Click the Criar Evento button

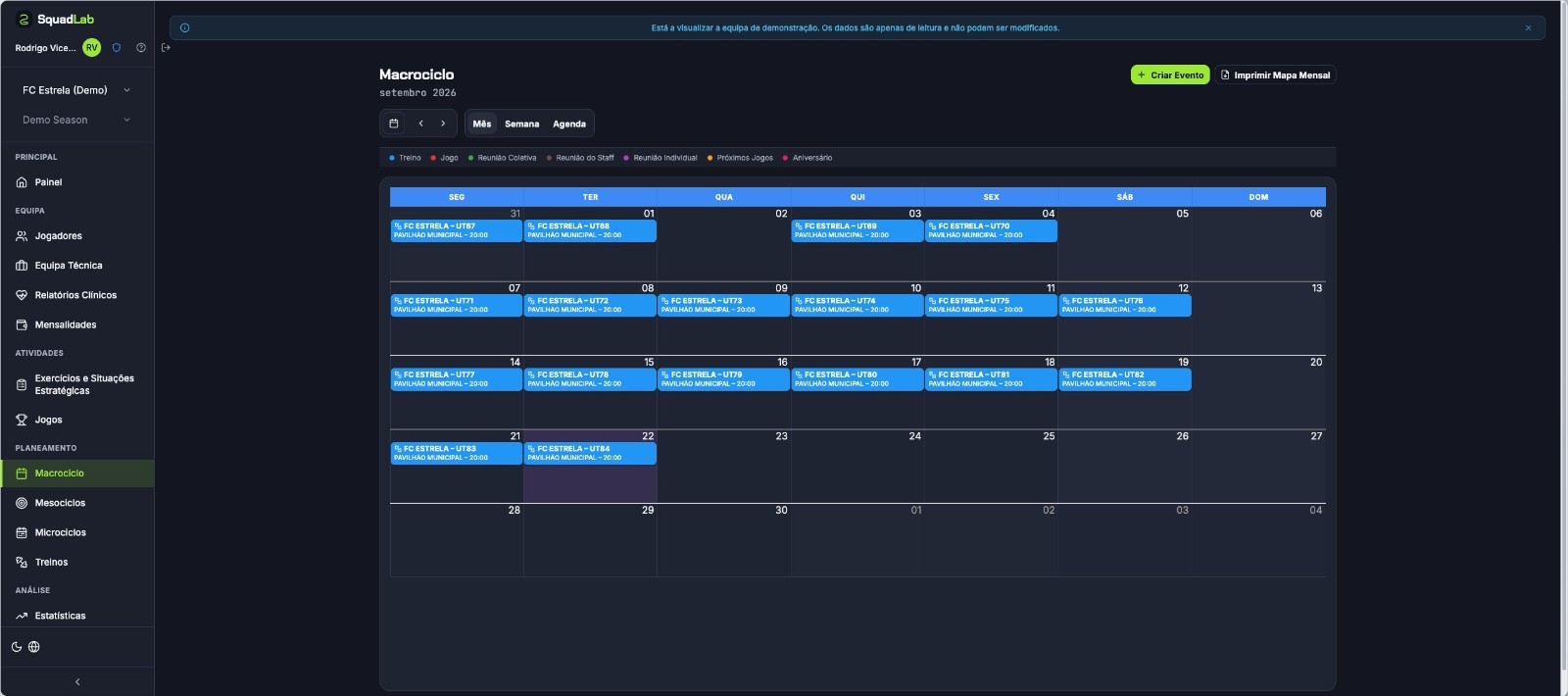click(1170, 75)
